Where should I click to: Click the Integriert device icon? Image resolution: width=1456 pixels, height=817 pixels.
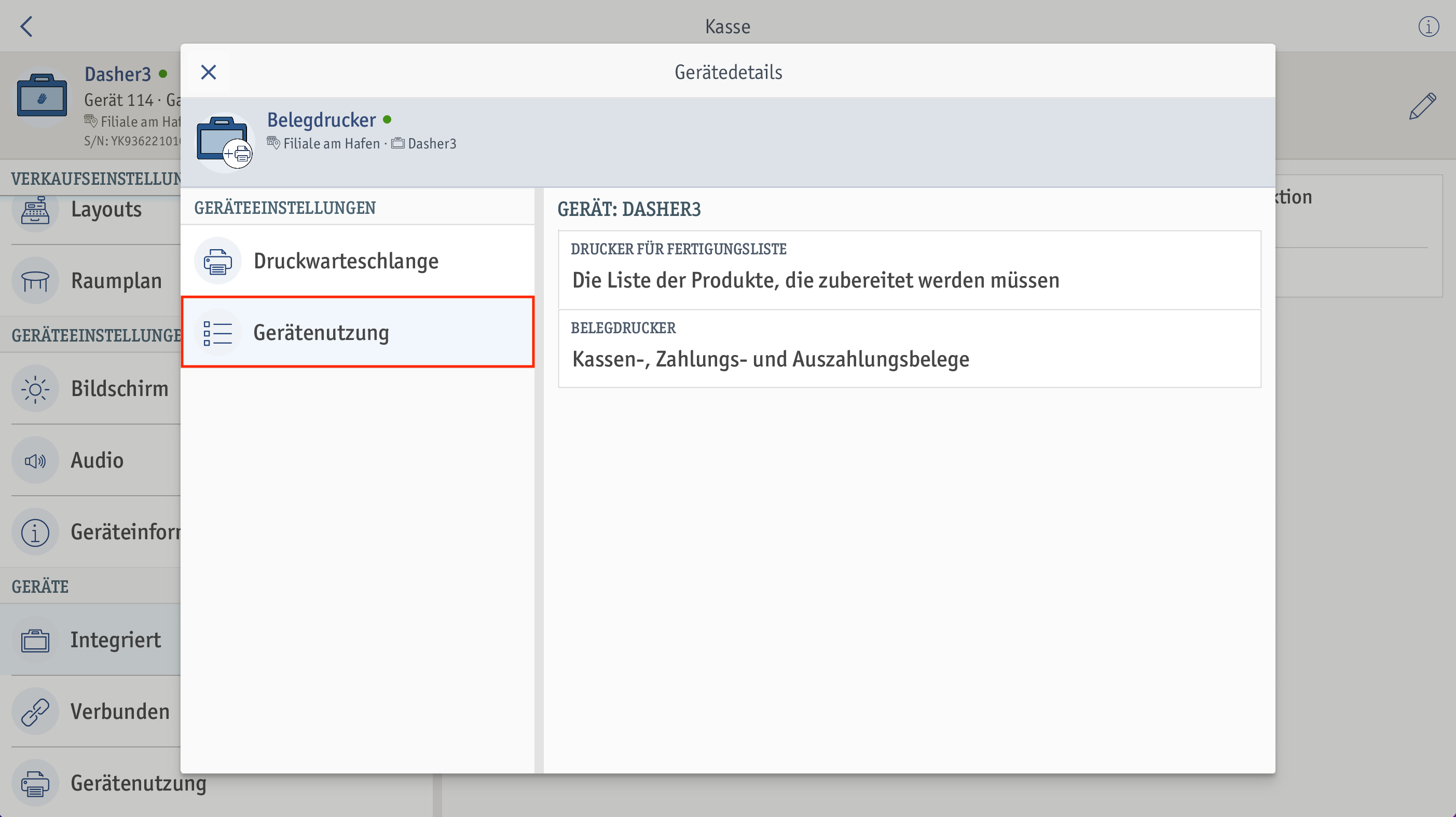point(35,640)
